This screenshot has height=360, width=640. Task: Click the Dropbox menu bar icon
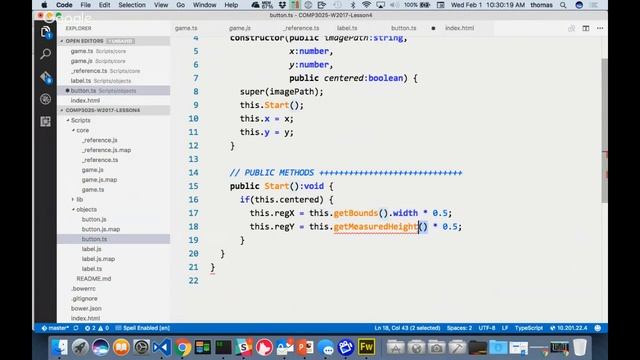(282, 5)
